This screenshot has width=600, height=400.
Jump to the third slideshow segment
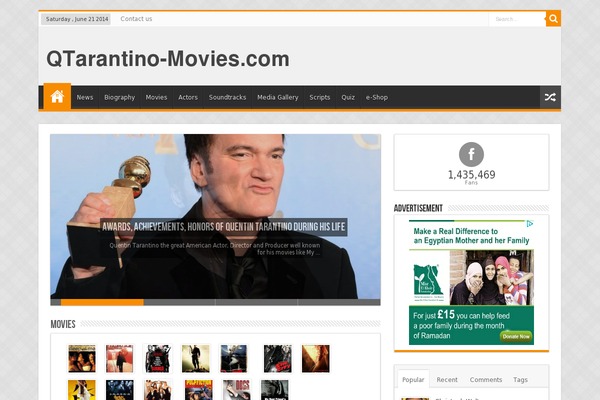[x=256, y=302]
